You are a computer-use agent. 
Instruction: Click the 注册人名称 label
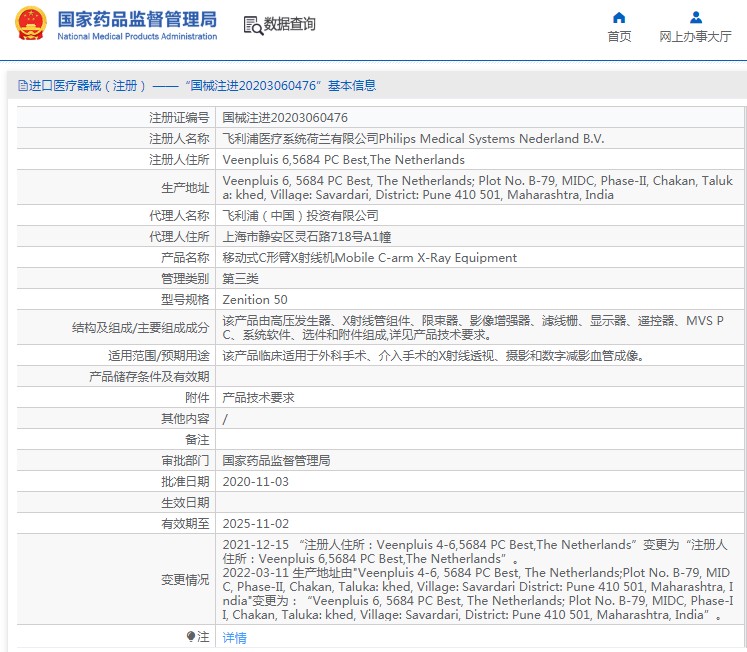click(x=179, y=139)
